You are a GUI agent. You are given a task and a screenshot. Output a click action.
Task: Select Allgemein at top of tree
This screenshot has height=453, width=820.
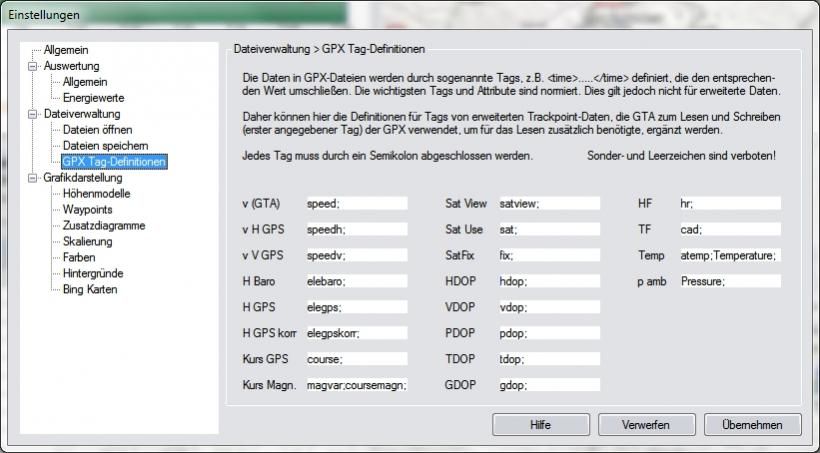point(65,49)
